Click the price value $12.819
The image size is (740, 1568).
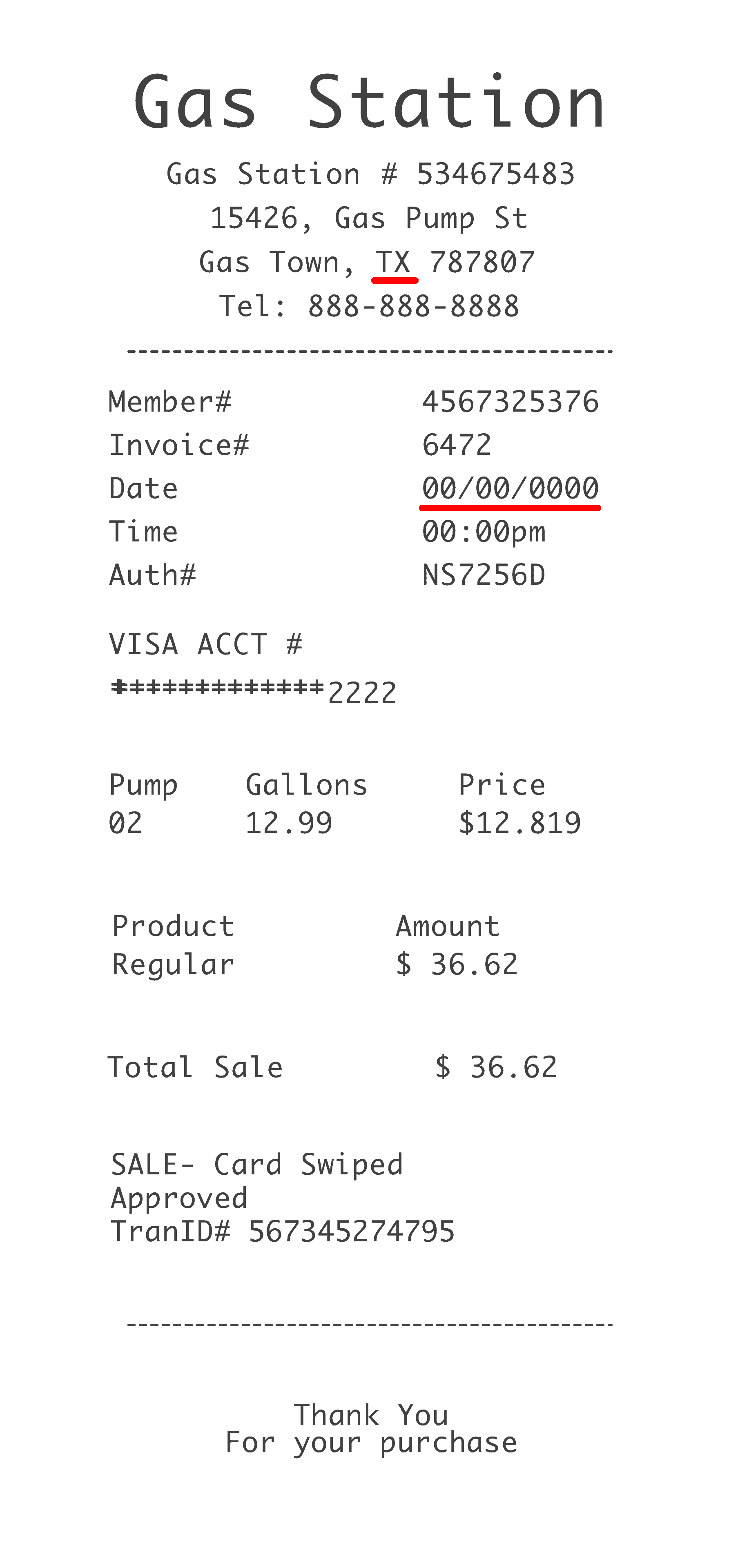tap(520, 824)
